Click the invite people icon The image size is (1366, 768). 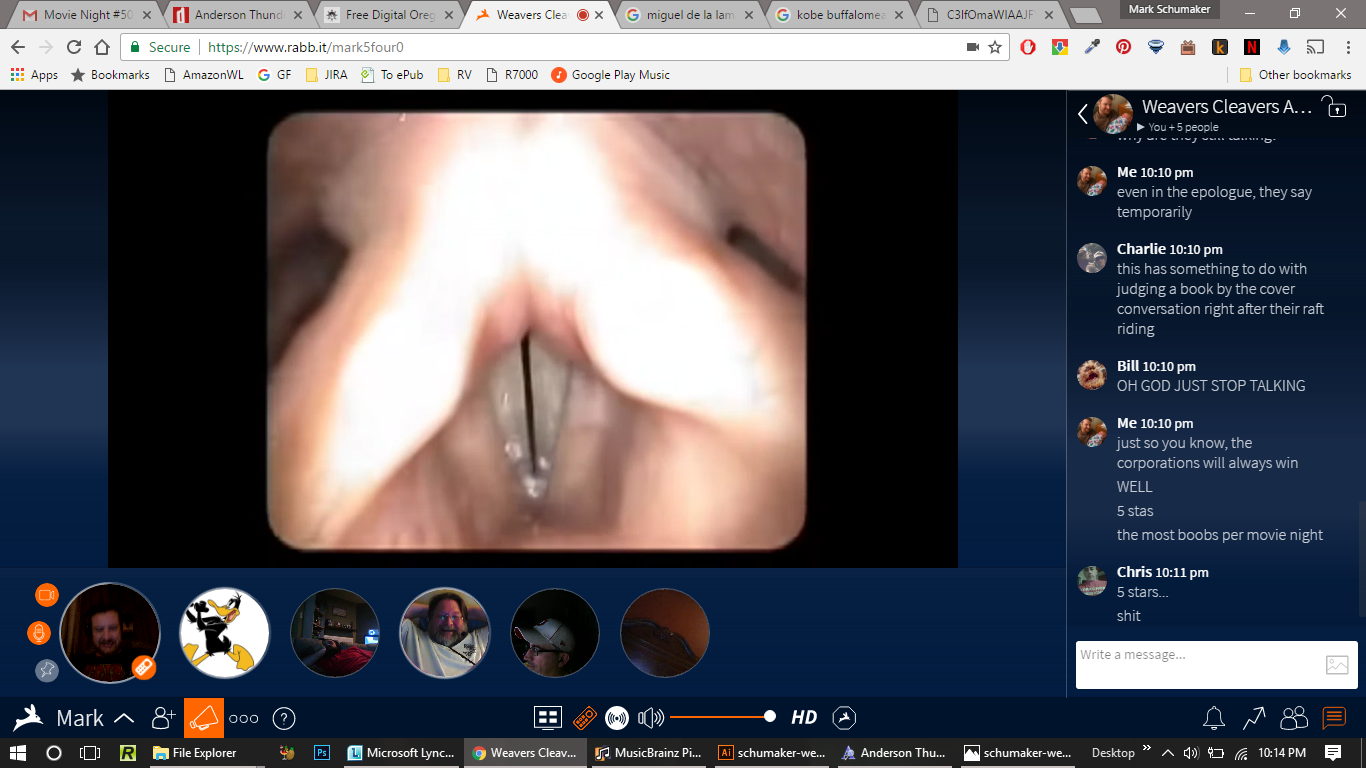pos(163,718)
